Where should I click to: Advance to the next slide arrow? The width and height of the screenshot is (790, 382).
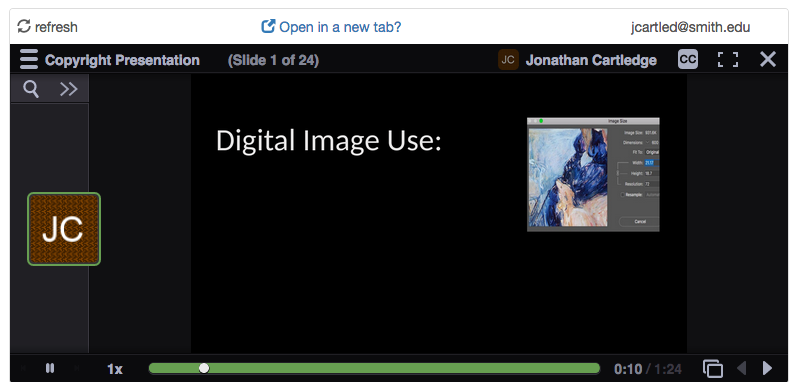[767, 368]
